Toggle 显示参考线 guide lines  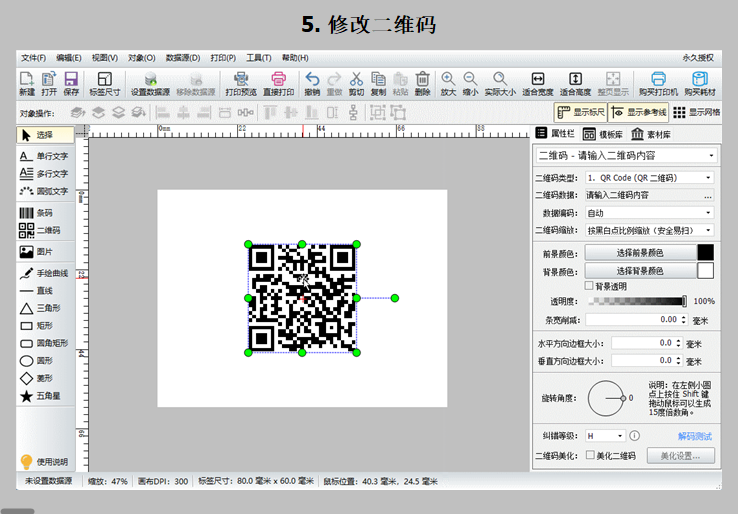pyautogui.click(x=638, y=112)
